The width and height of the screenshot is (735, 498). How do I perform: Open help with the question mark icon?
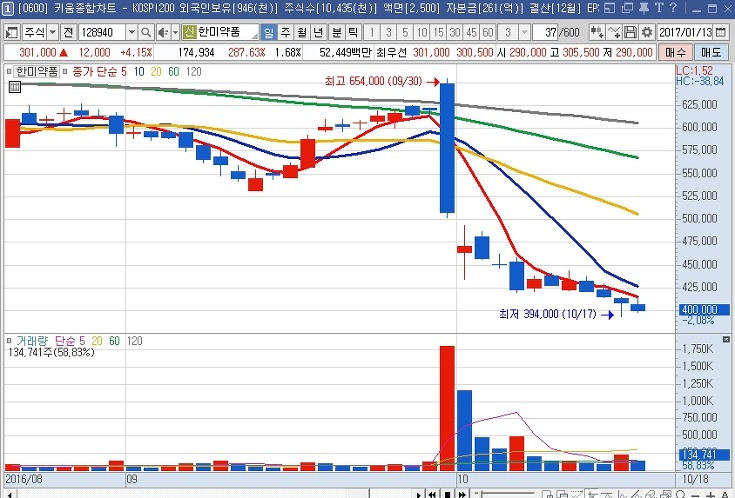673,8
